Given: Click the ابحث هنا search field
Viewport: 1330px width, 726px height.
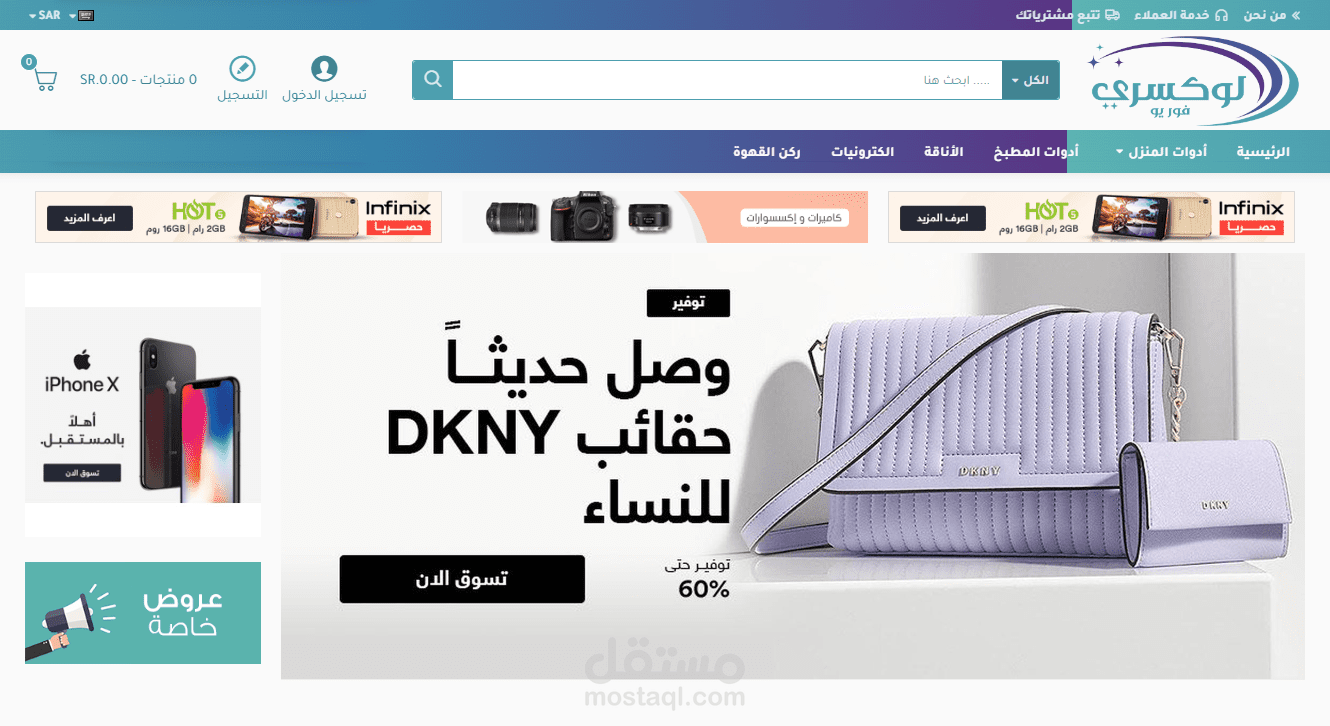Looking at the screenshot, I should [727, 80].
